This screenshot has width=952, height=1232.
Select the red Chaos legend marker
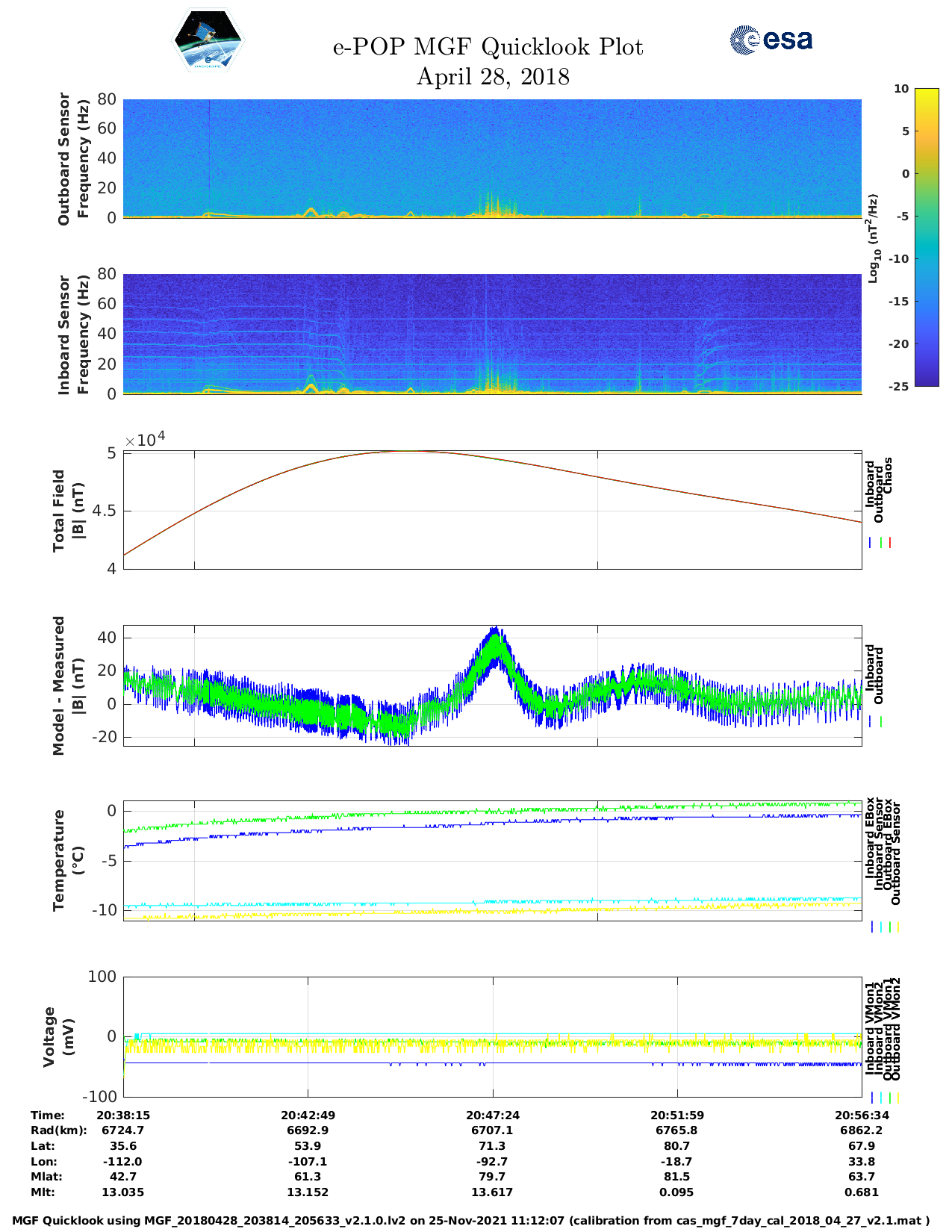pyautogui.click(x=890, y=543)
